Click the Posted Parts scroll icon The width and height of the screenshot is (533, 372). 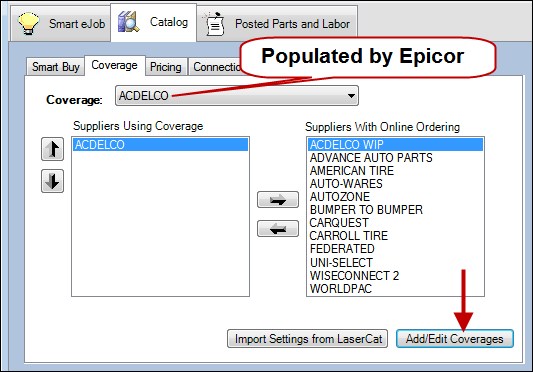coord(214,24)
